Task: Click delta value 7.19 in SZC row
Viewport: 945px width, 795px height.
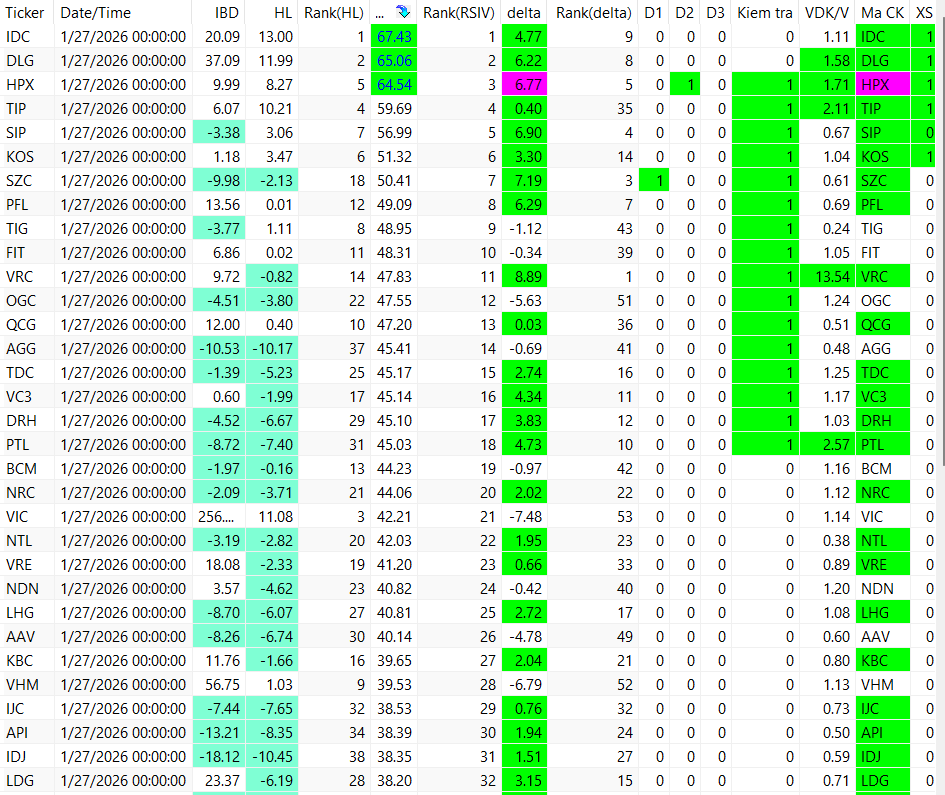Action: (x=524, y=181)
